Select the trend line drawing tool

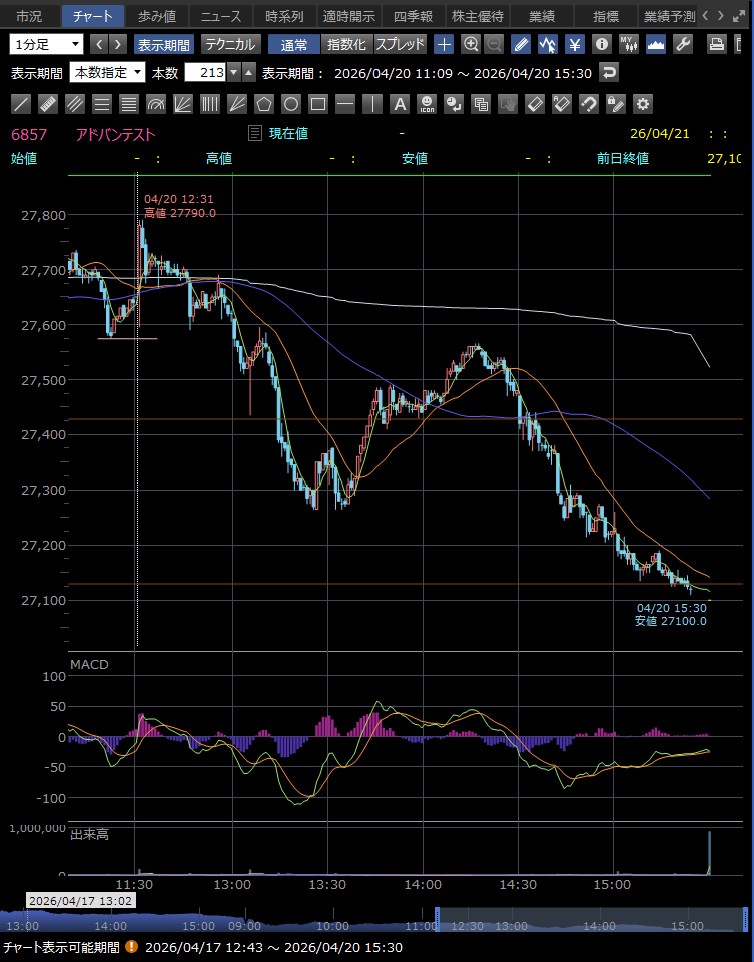click(21, 104)
